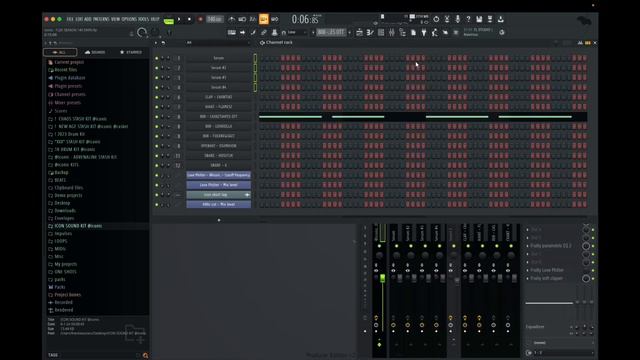Viewport: 640px width, 360px height.
Task: Click the stamp tool icon
Action: (x=274, y=32)
